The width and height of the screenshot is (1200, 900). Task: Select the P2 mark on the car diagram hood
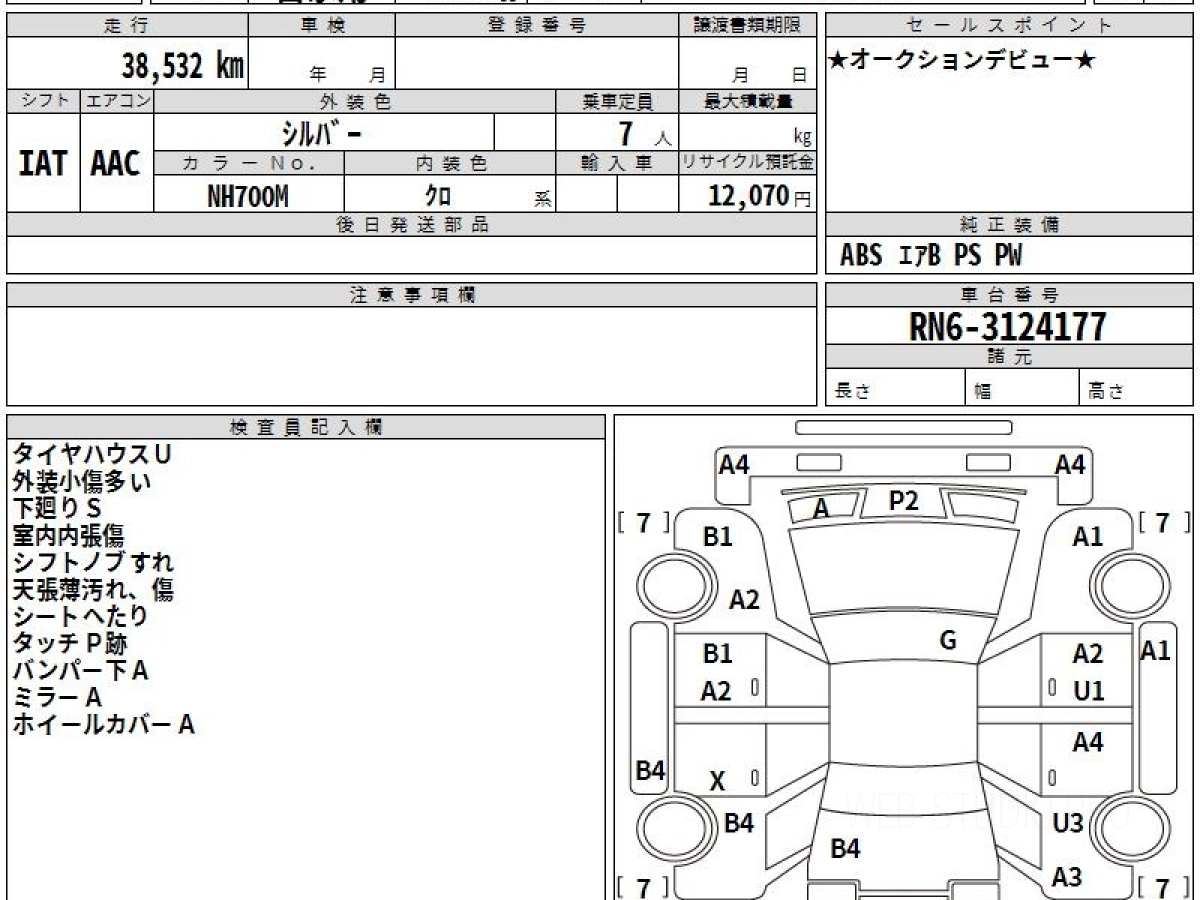[x=903, y=501]
